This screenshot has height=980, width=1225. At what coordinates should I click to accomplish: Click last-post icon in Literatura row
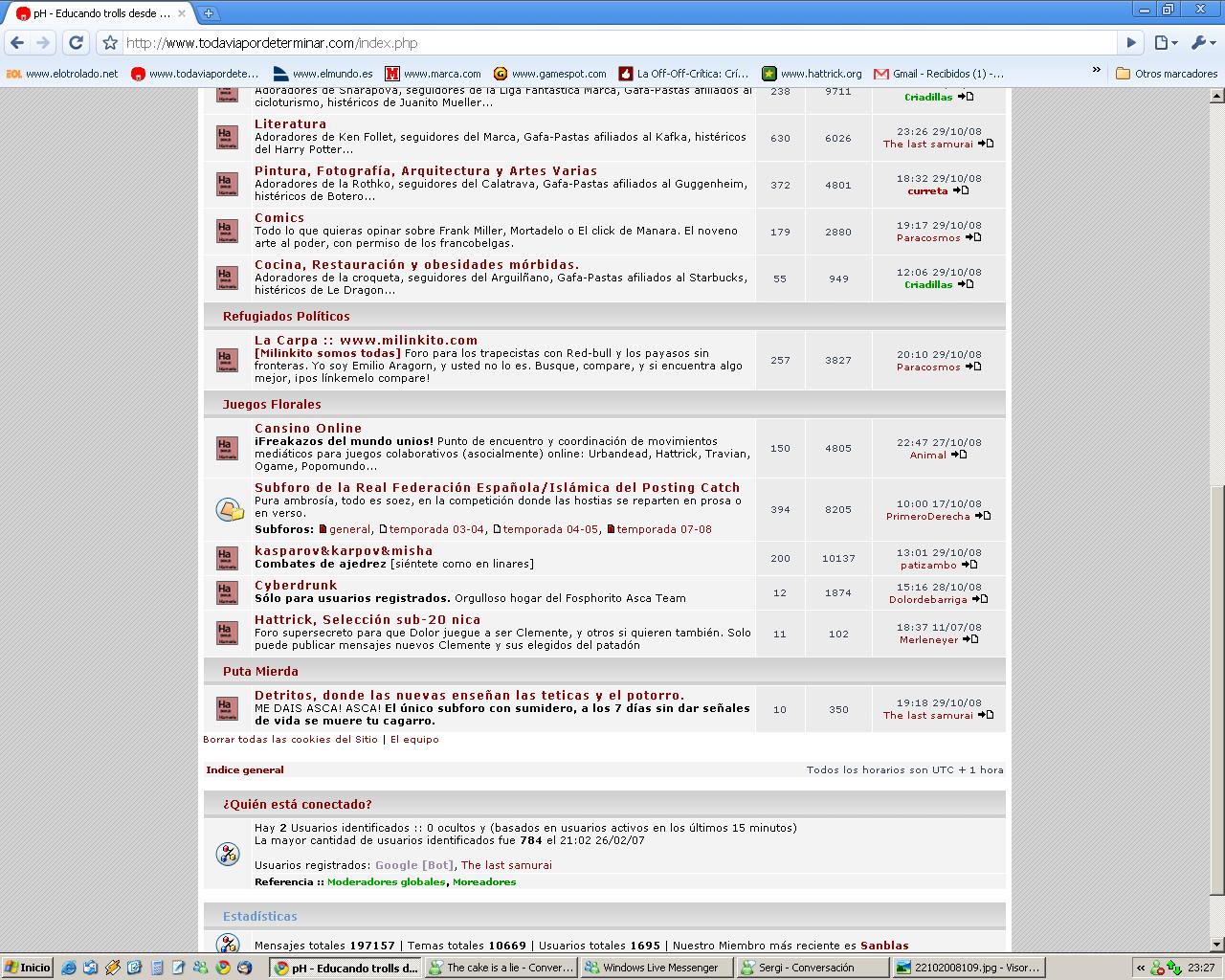(x=986, y=144)
